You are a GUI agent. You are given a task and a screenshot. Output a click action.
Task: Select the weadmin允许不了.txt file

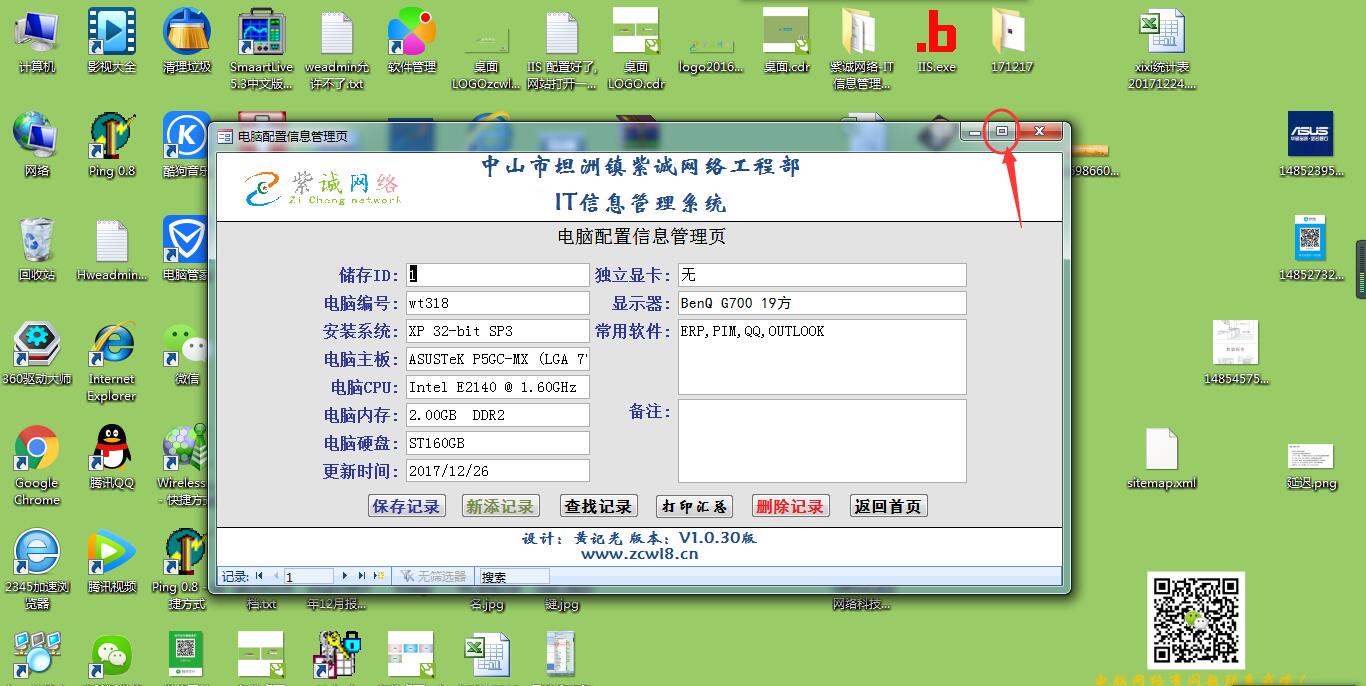337,49
